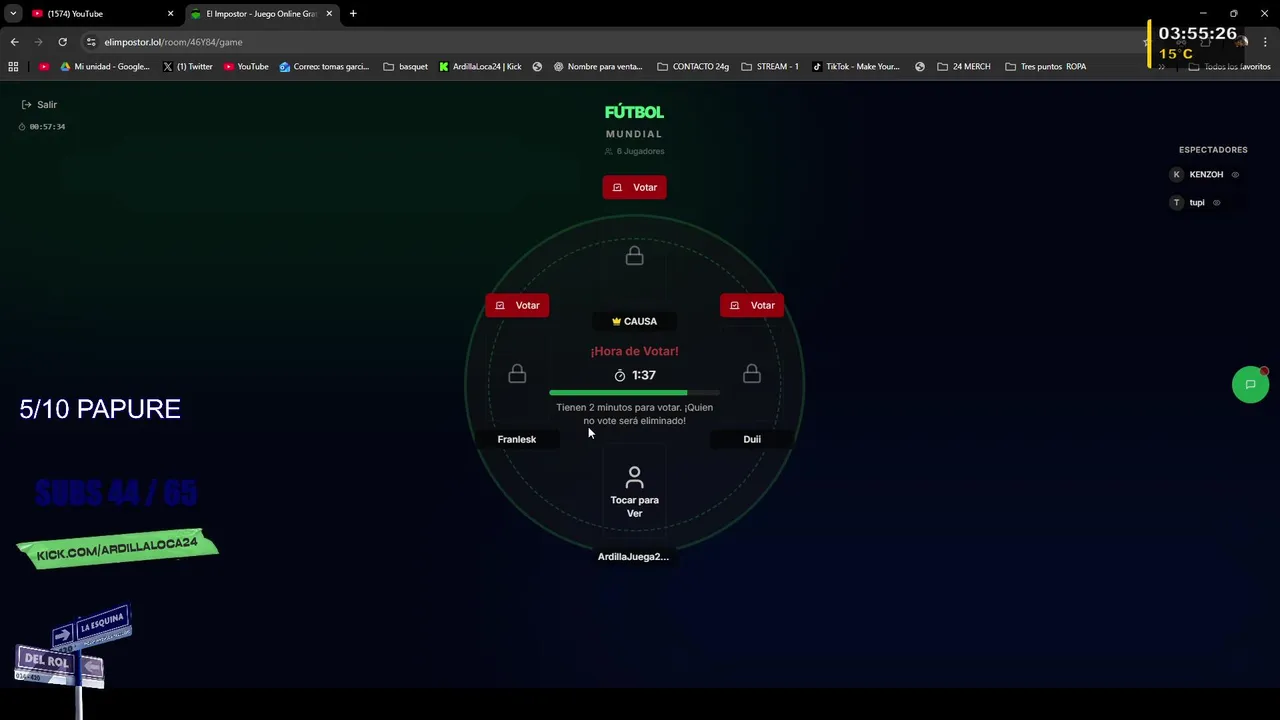The width and height of the screenshot is (1280, 720).
Task: Open the tab search dropdown arrow
Action: pyautogui.click(x=13, y=14)
